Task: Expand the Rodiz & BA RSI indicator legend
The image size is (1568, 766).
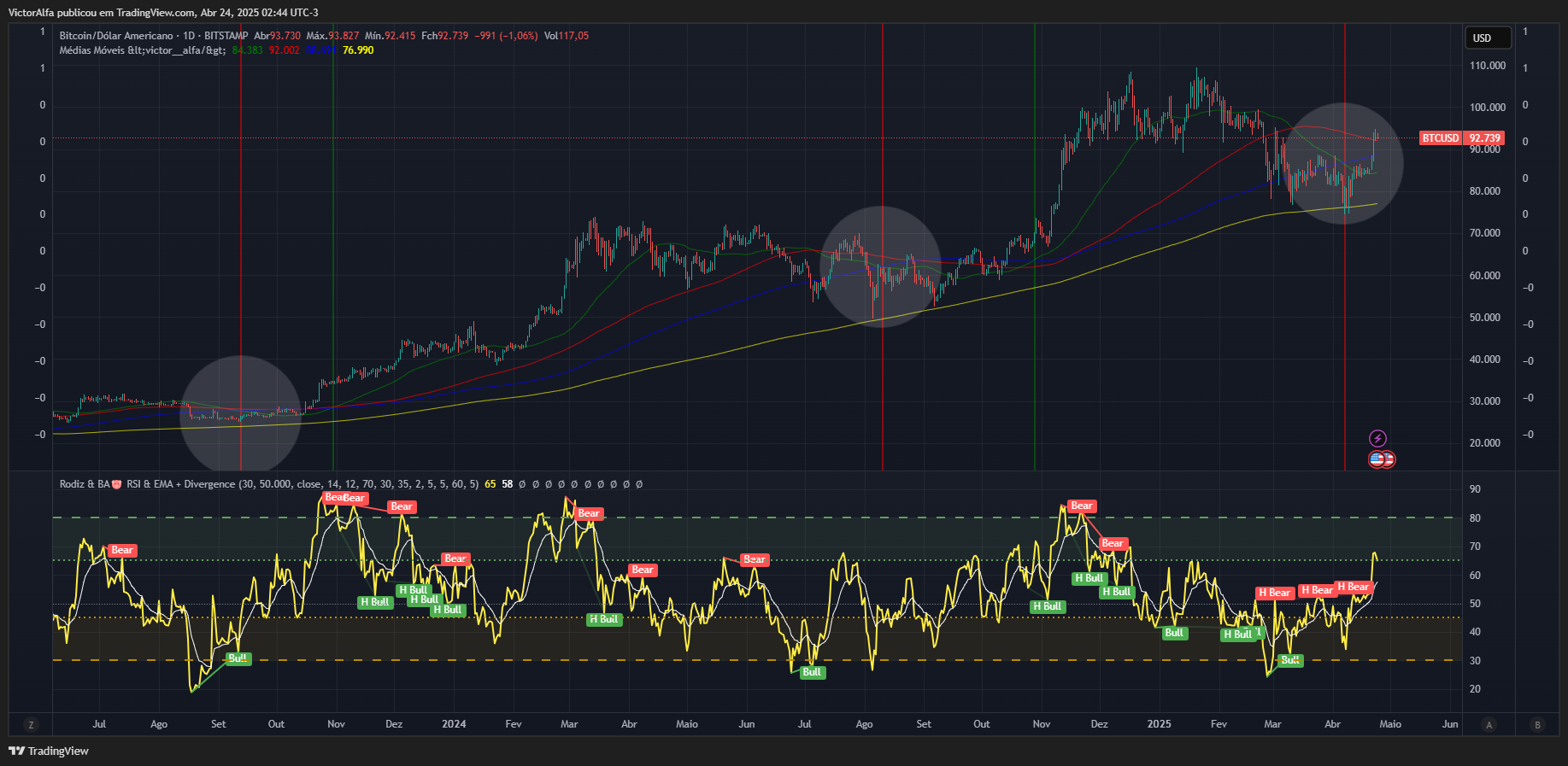Action: [84, 484]
